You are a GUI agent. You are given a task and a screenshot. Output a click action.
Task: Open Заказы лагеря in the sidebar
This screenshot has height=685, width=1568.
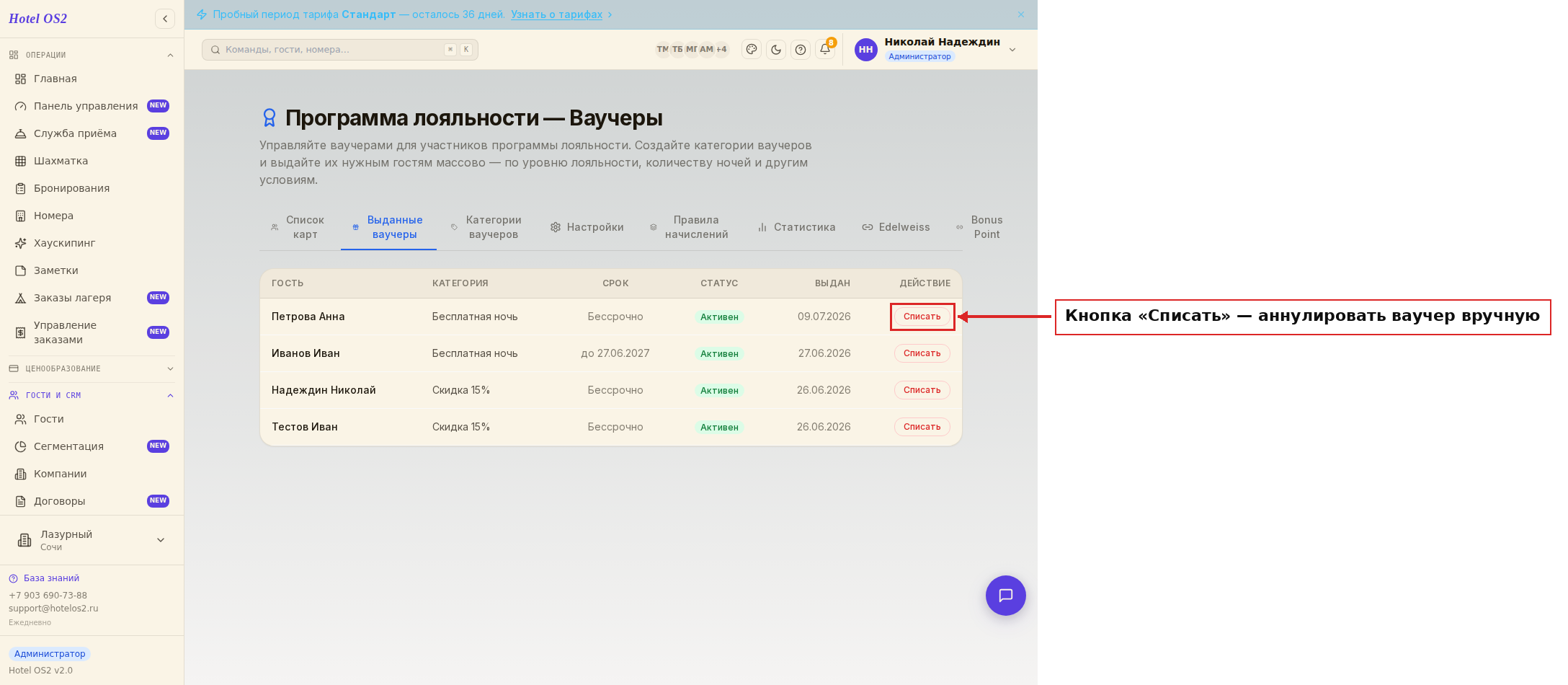point(92,298)
